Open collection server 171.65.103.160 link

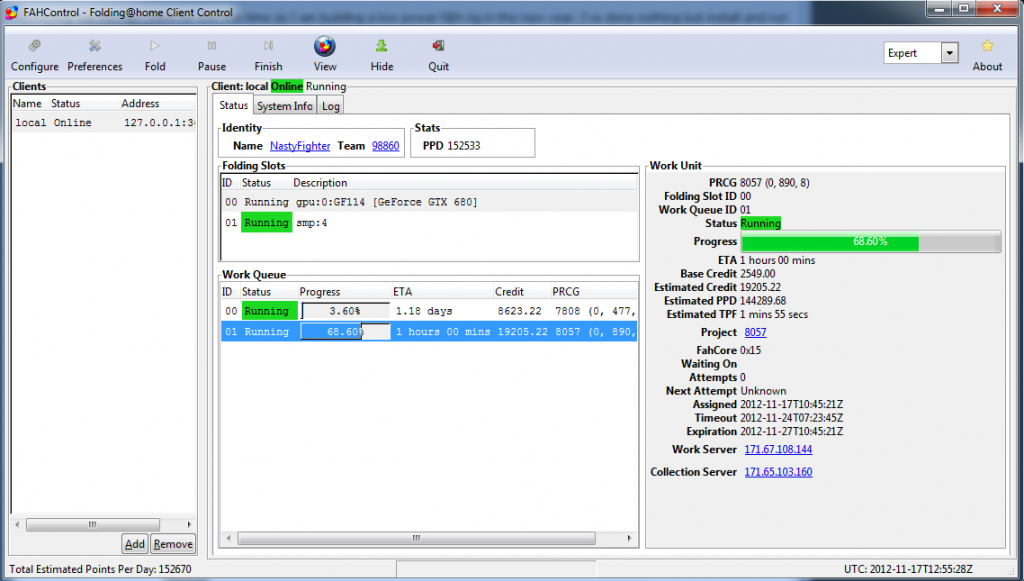coord(778,472)
